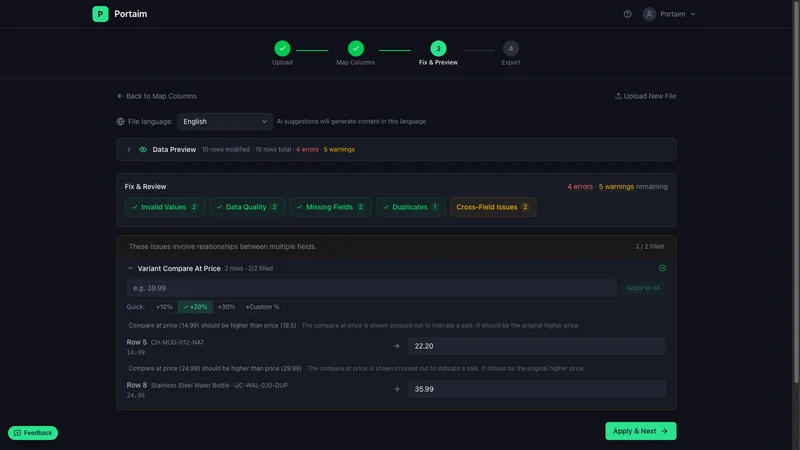This screenshot has width=800, height=450.
Task: Select the Export step 4 circle
Action: tap(511, 48)
